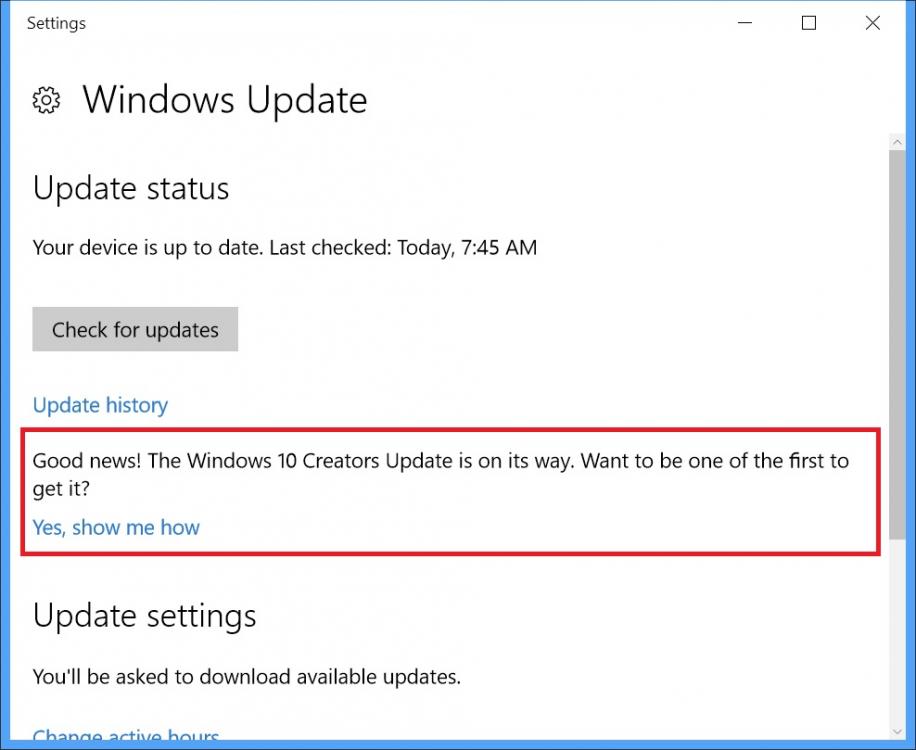Viewport: 916px width, 750px height.
Task: Click Yes, show me how link
Action: click(116, 527)
